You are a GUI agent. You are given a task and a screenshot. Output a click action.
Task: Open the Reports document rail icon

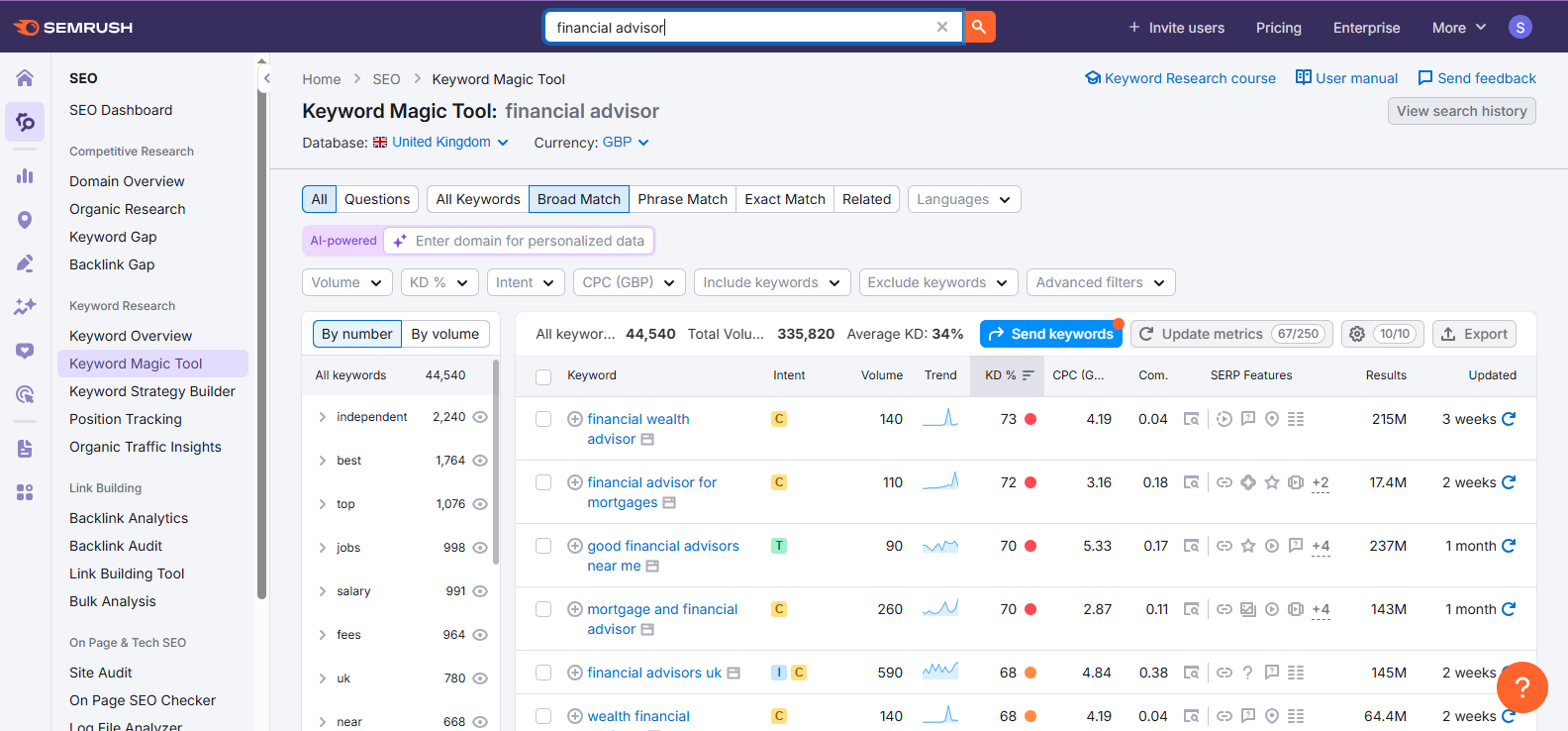[x=25, y=449]
